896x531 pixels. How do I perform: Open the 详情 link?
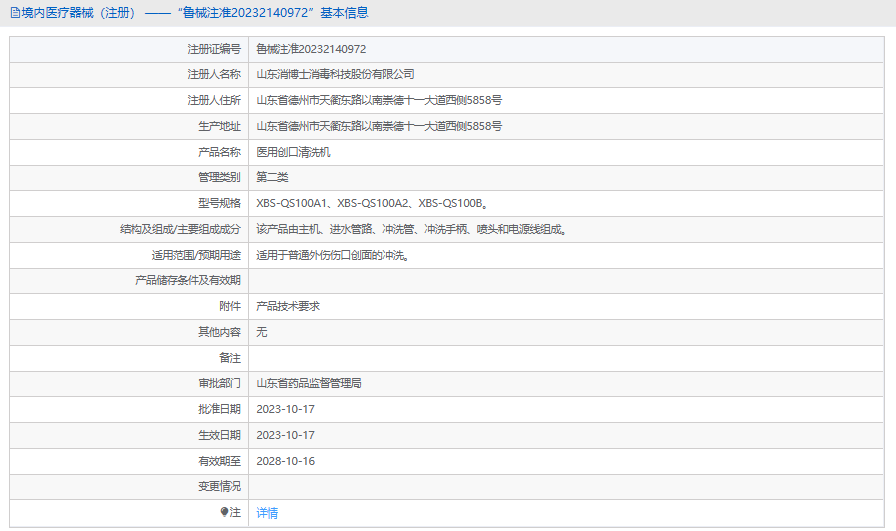(267, 513)
